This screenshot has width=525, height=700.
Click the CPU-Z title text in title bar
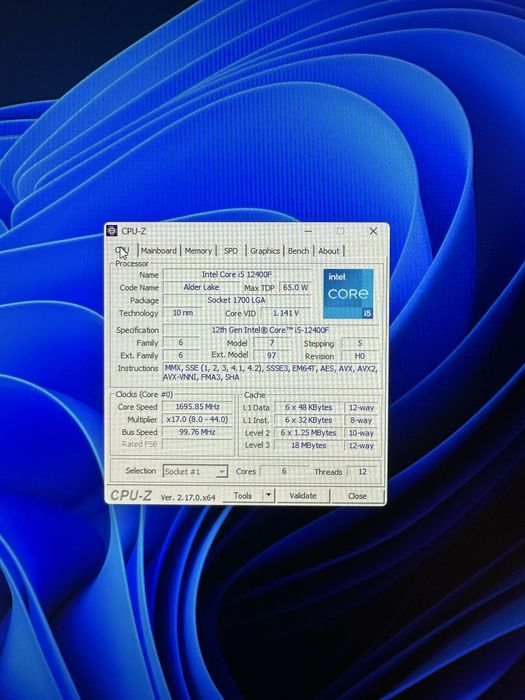coord(133,231)
